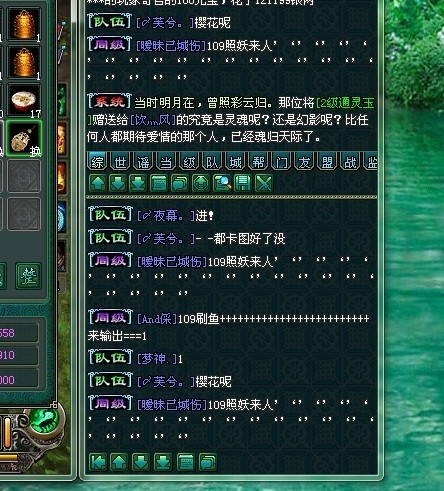Image resolution: width=444 pixels, height=491 pixels.
Task: Open the speech bubbles icon in the lower toolbar
Action: click(207, 462)
